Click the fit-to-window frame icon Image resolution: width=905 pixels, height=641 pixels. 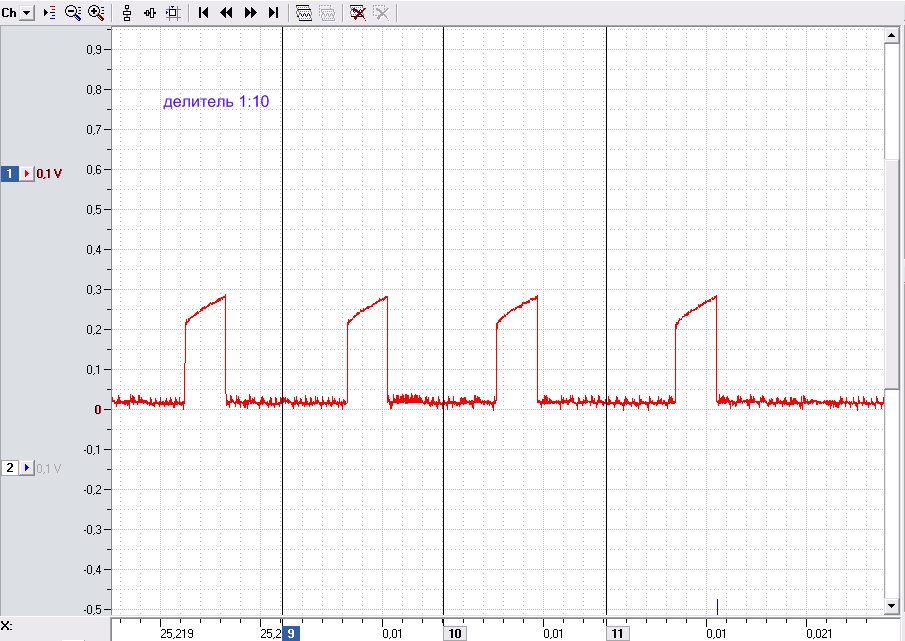[x=173, y=13]
